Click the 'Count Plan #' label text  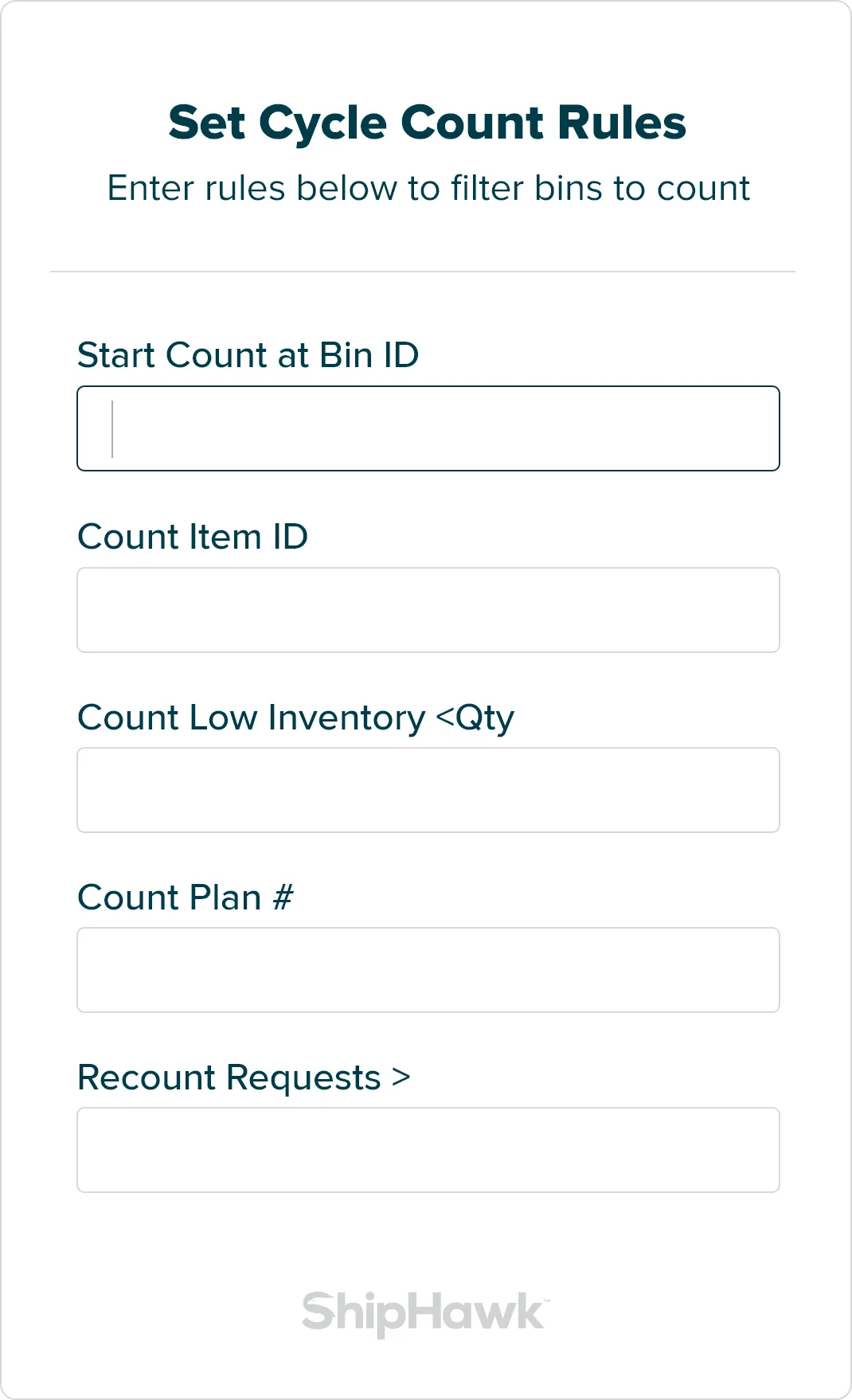coord(185,897)
